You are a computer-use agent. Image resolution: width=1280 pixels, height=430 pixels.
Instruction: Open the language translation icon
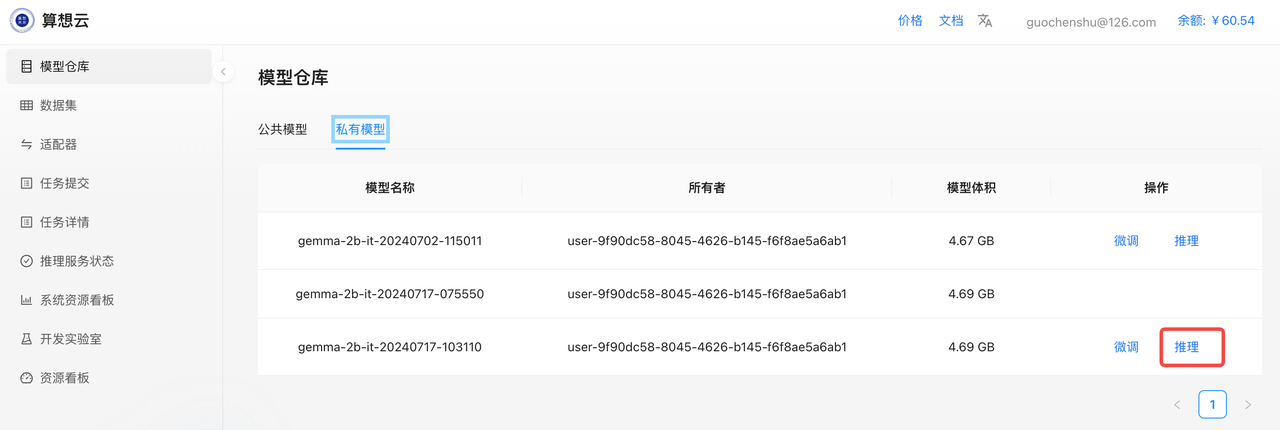pyautogui.click(x=985, y=21)
